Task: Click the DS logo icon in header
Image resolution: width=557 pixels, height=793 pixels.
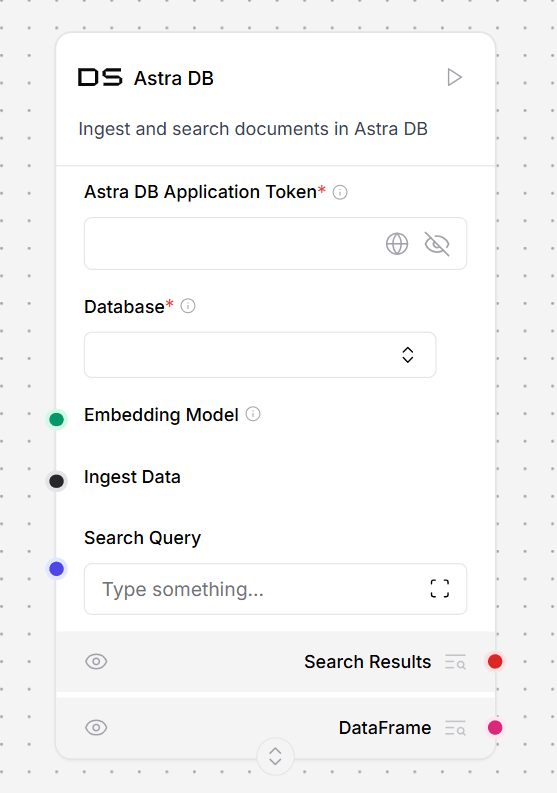Action: 100,77
